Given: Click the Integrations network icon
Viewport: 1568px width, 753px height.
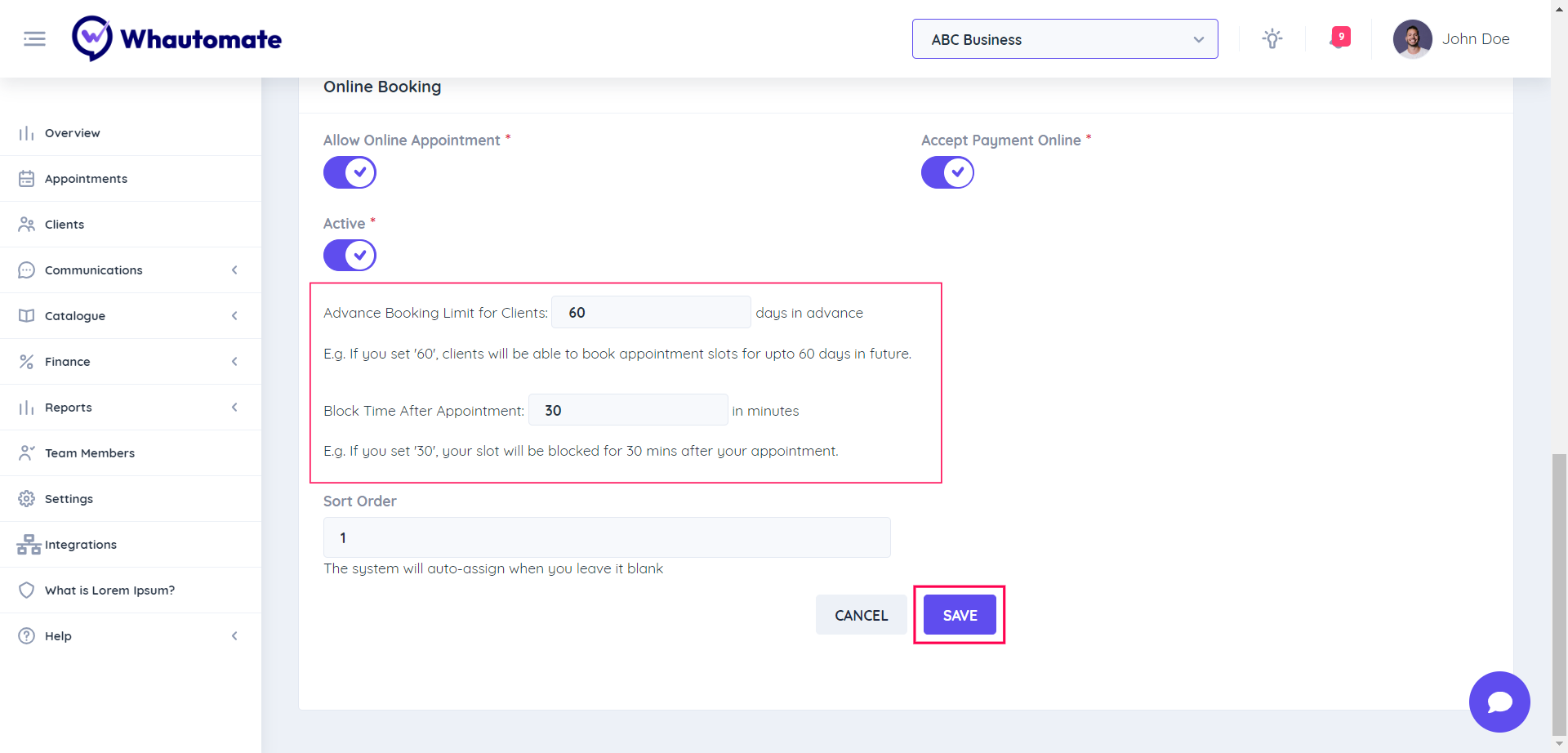Looking at the screenshot, I should click(29, 544).
